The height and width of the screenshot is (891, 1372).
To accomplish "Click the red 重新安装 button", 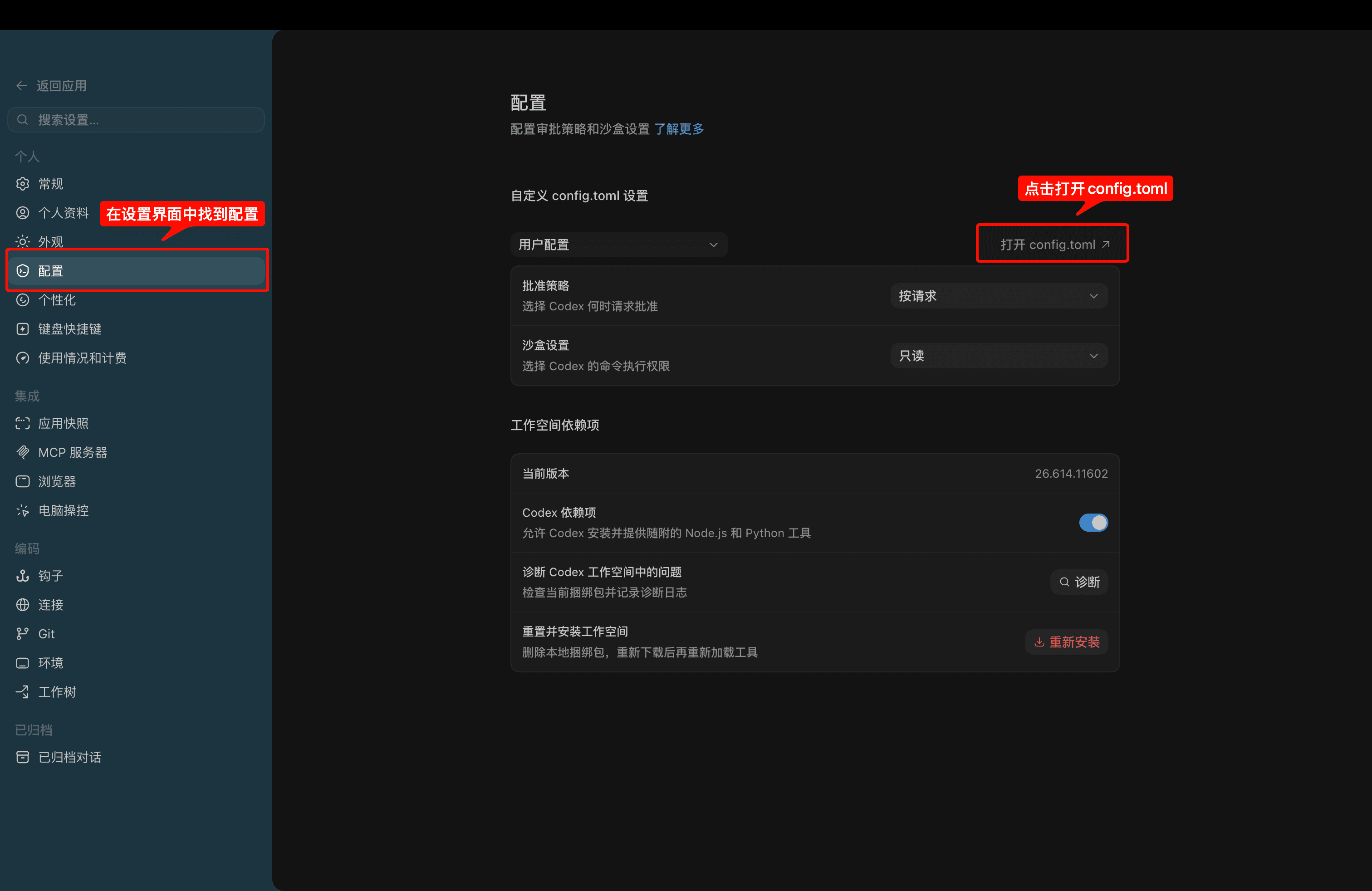I will (1066, 642).
